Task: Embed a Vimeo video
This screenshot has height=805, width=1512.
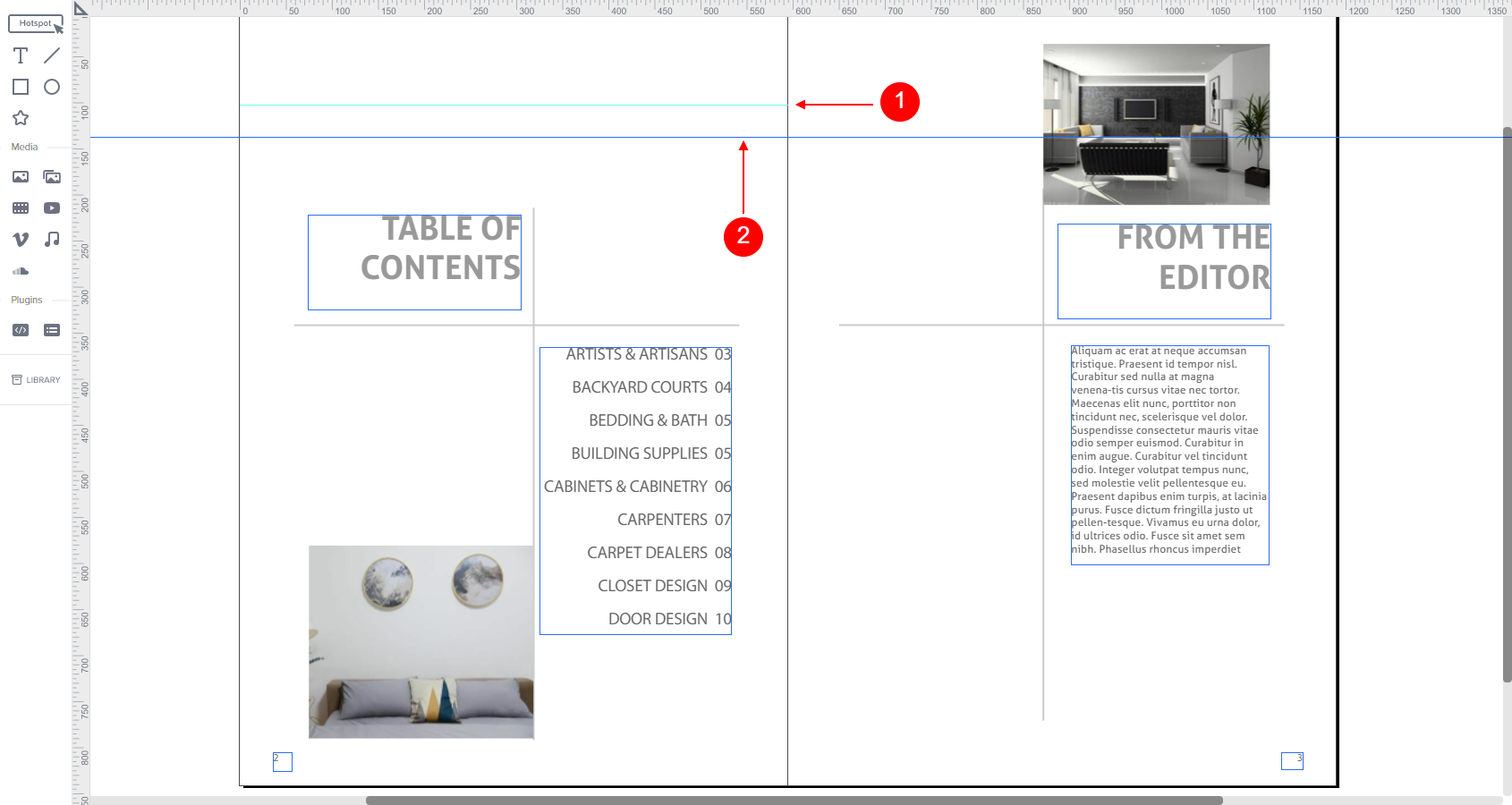Action: pyautogui.click(x=21, y=239)
